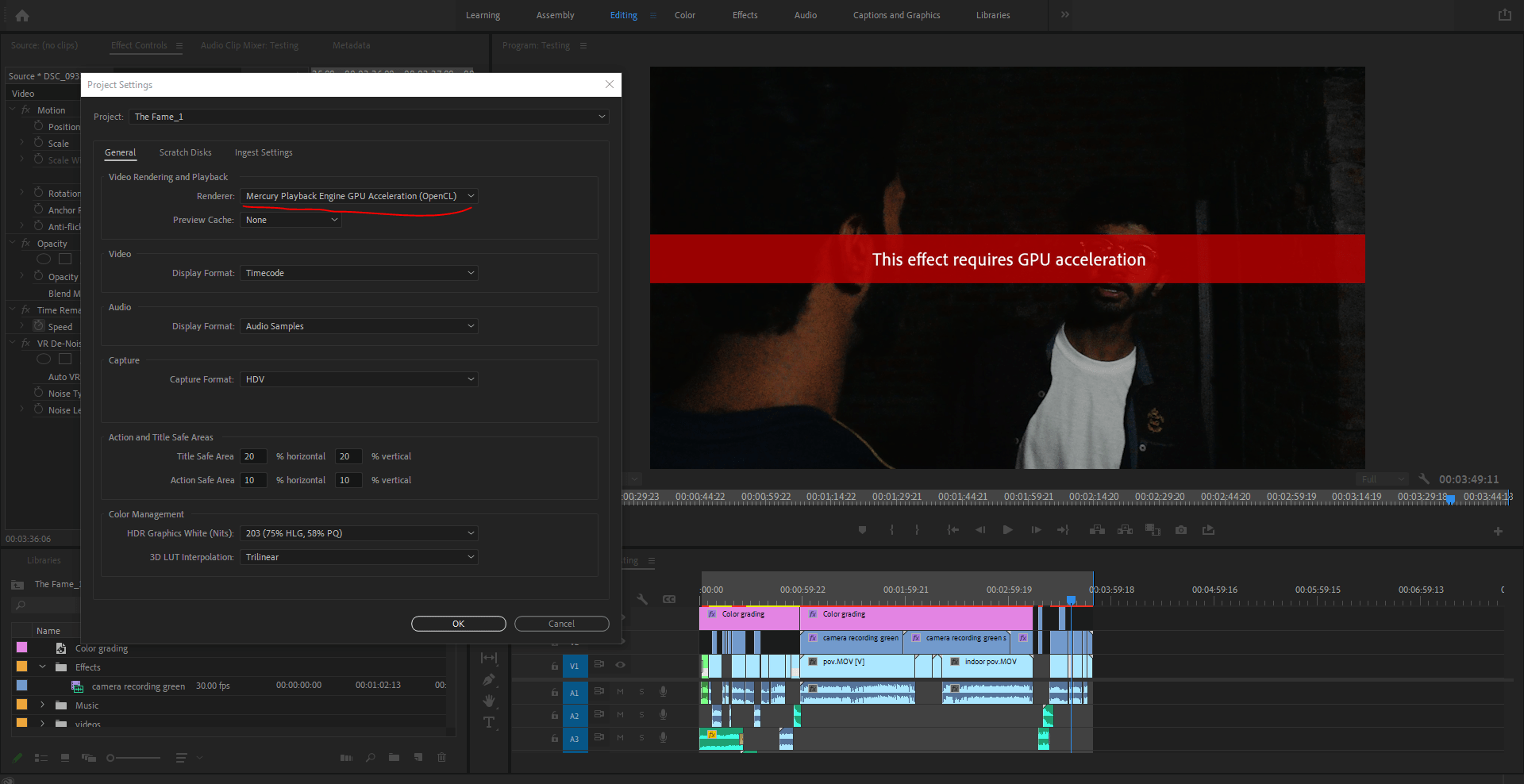Select the Pen tool in the timeline toolbar
The width and height of the screenshot is (1524, 784).
[x=490, y=679]
